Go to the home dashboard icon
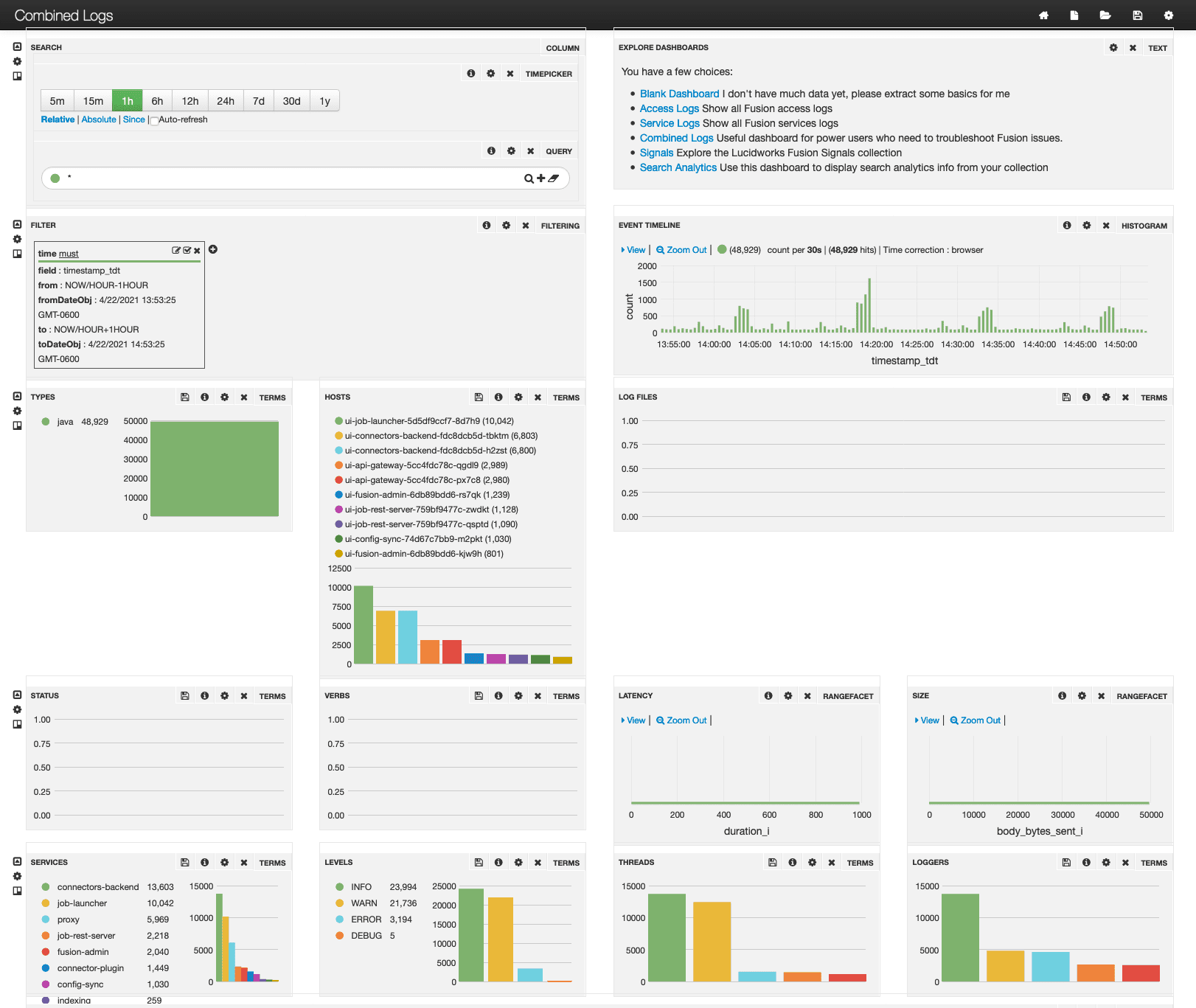Viewport: 1196px width, 1008px height. [x=1043, y=15]
